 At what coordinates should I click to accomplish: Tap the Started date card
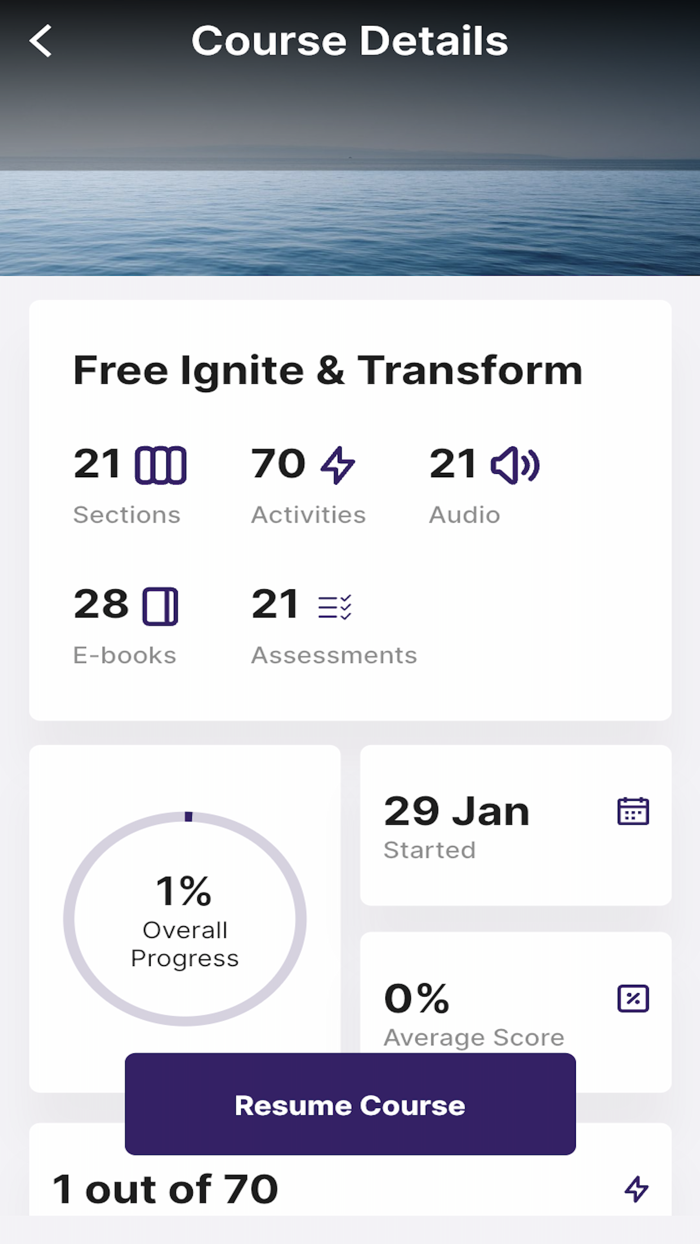[515, 823]
